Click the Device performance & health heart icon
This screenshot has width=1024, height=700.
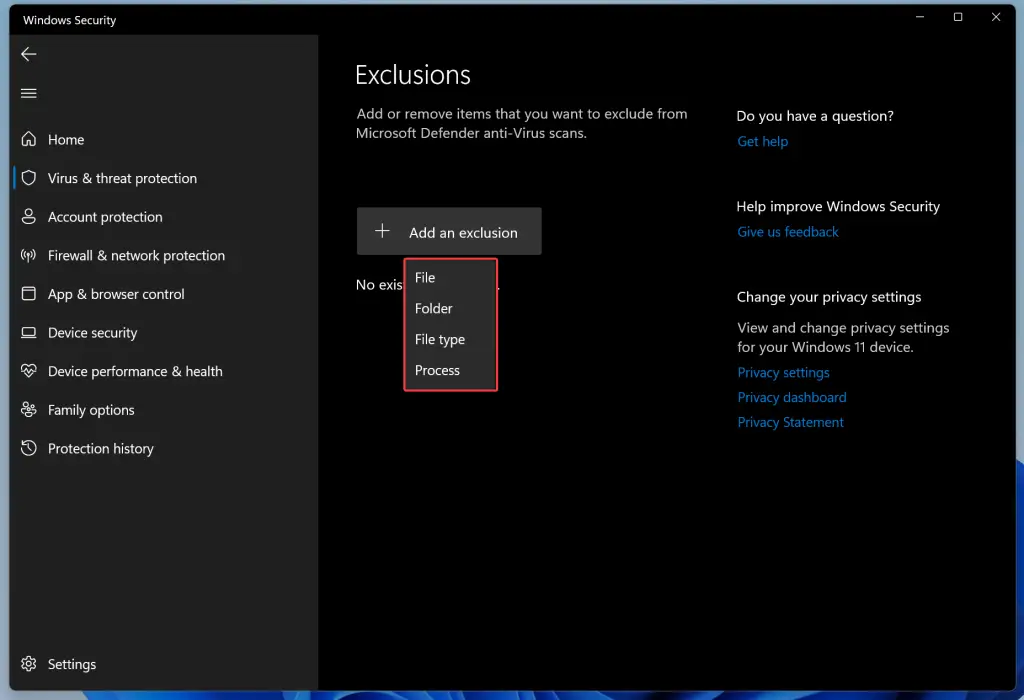[x=28, y=371]
